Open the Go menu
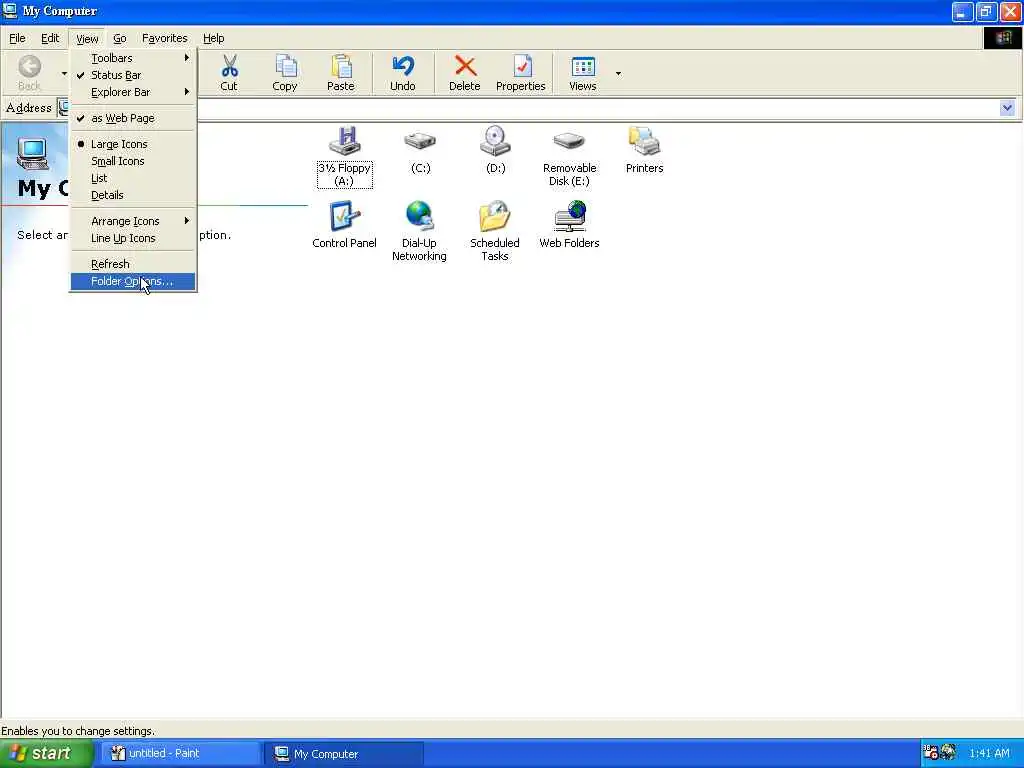The height and width of the screenshot is (768, 1024). point(120,38)
